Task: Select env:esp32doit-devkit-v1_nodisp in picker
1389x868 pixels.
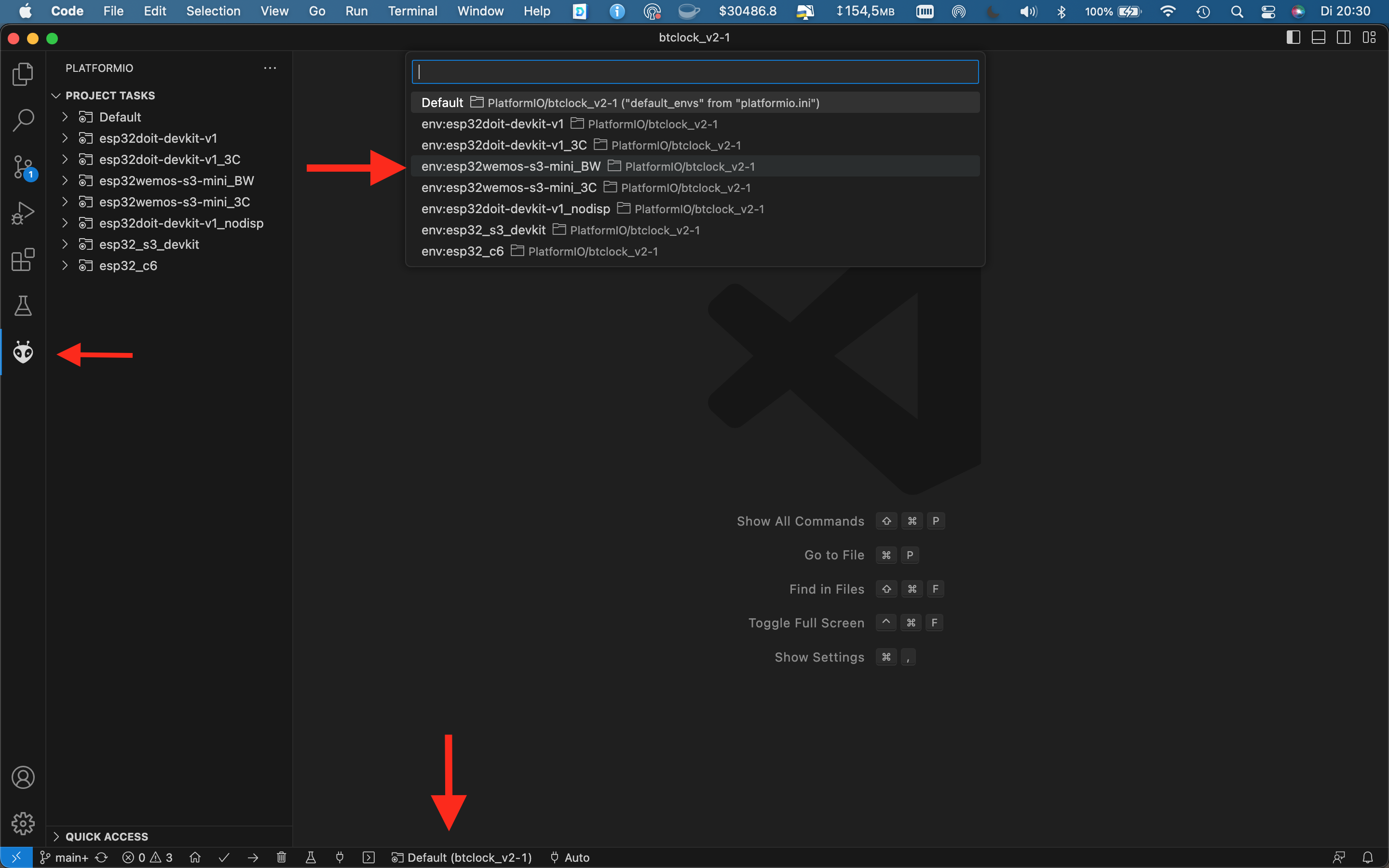Action: click(695, 209)
